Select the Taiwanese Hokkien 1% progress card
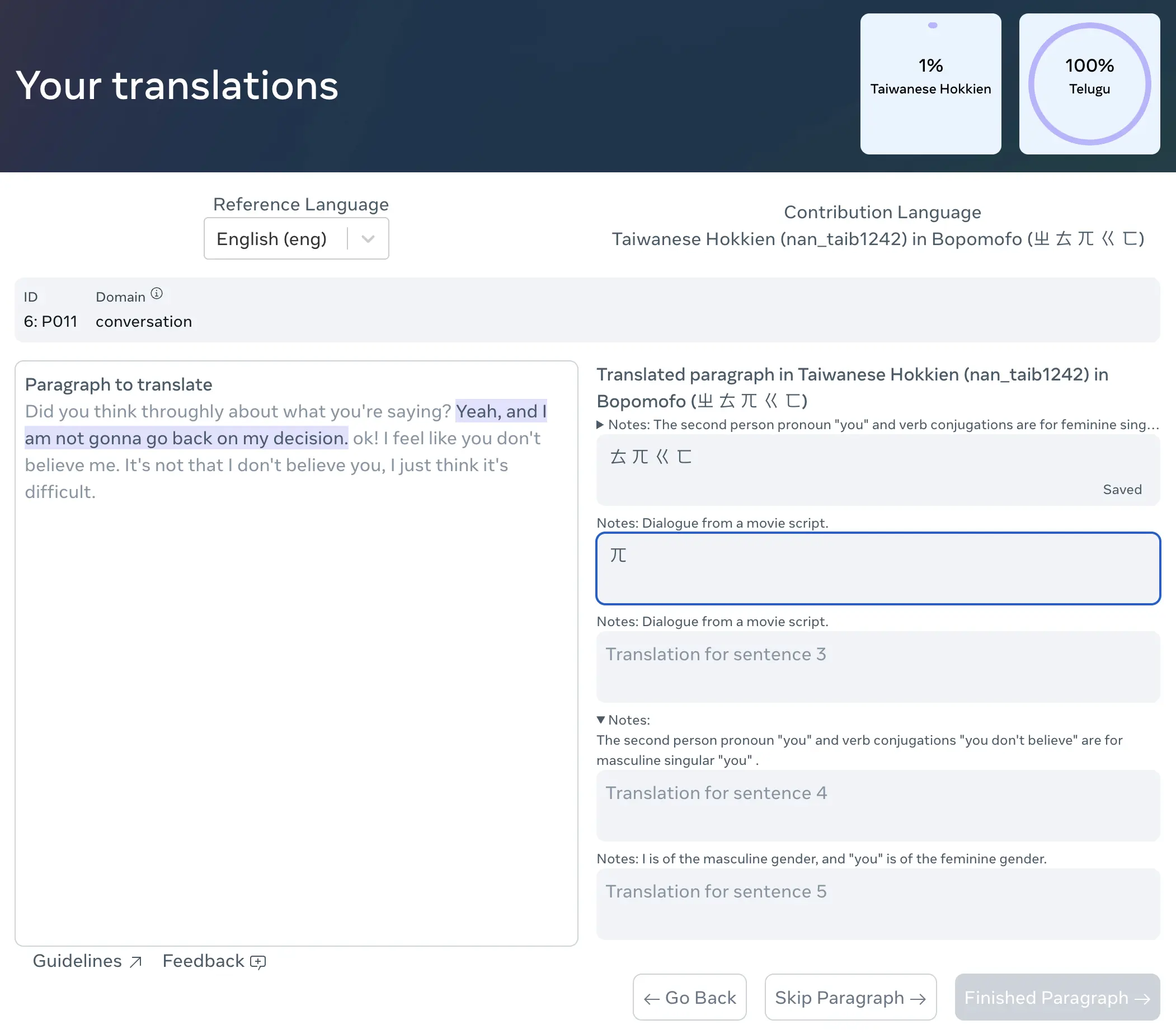The image size is (1176, 1034). point(930,84)
